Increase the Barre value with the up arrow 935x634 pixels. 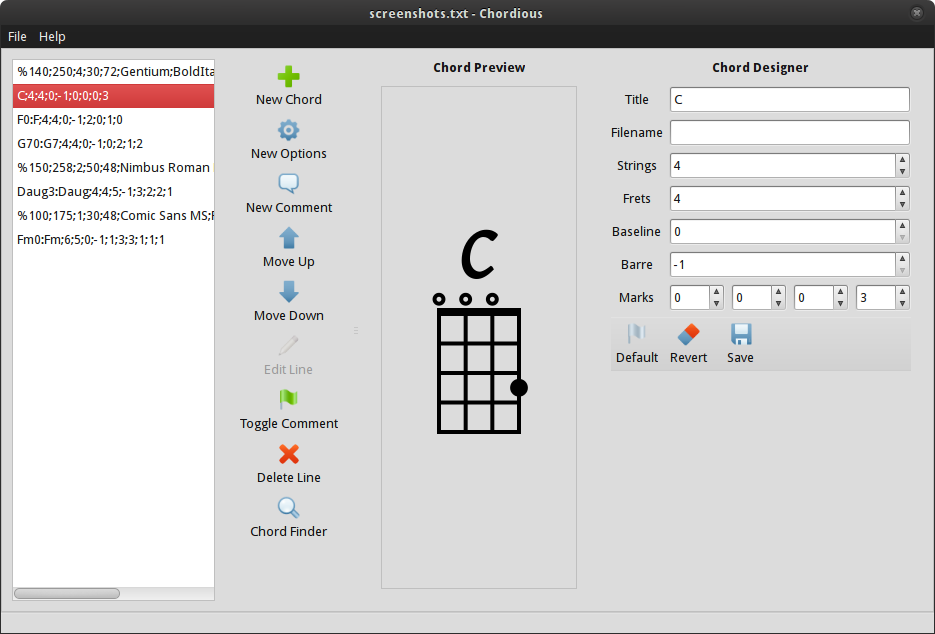(902, 259)
